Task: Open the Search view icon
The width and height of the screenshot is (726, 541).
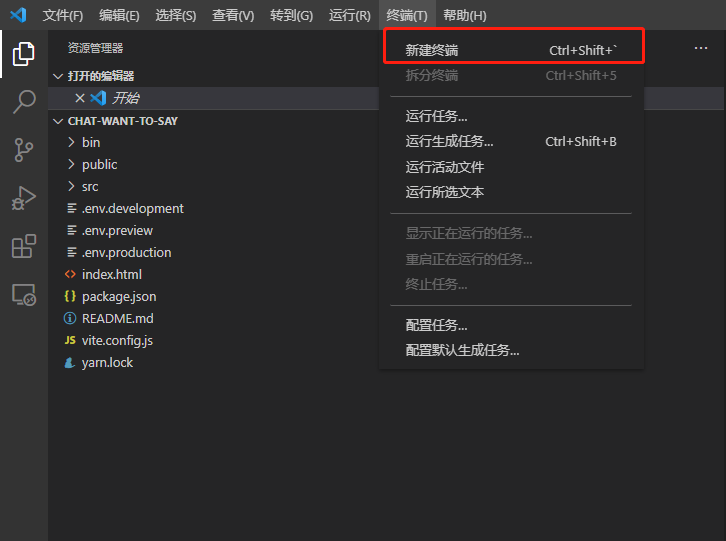Action: coord(24,102)
